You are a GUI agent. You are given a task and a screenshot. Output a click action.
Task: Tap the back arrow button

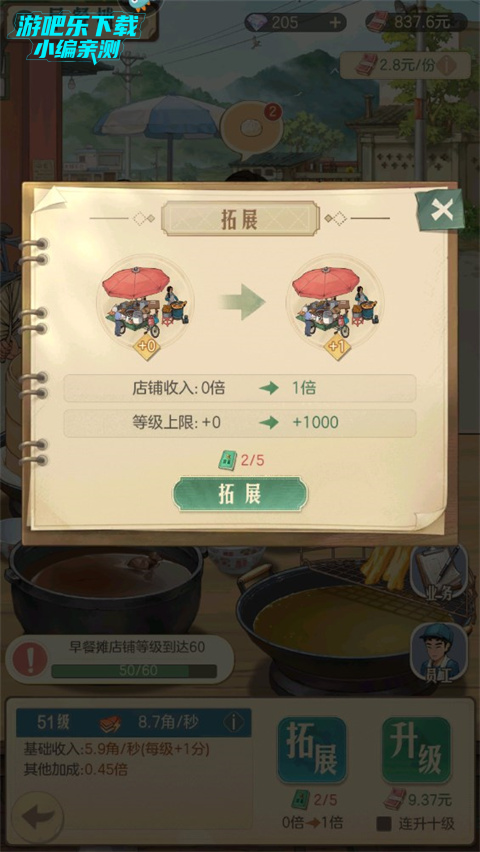38,817
